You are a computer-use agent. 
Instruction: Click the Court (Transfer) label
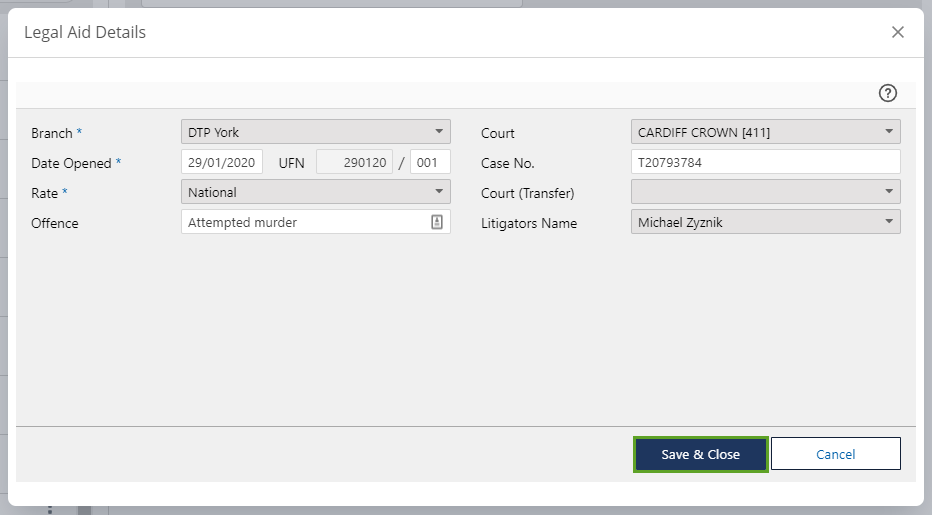pyautogui.click(x=528, y=193)
